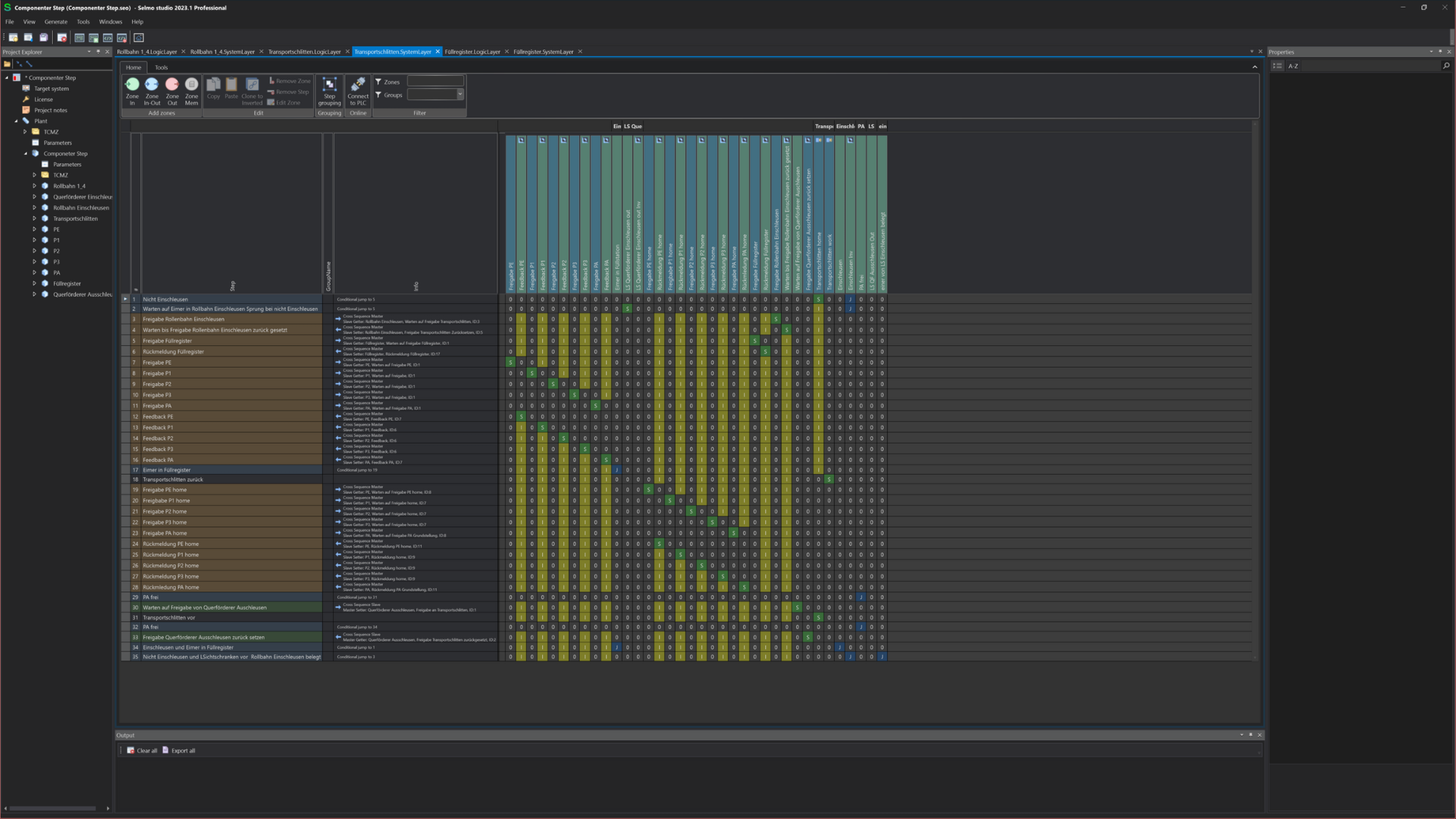This screenshot has height=819, width=1456.
Task: Click folder icon in Project Explorer toolbar
Action: (x=8, y=64)
